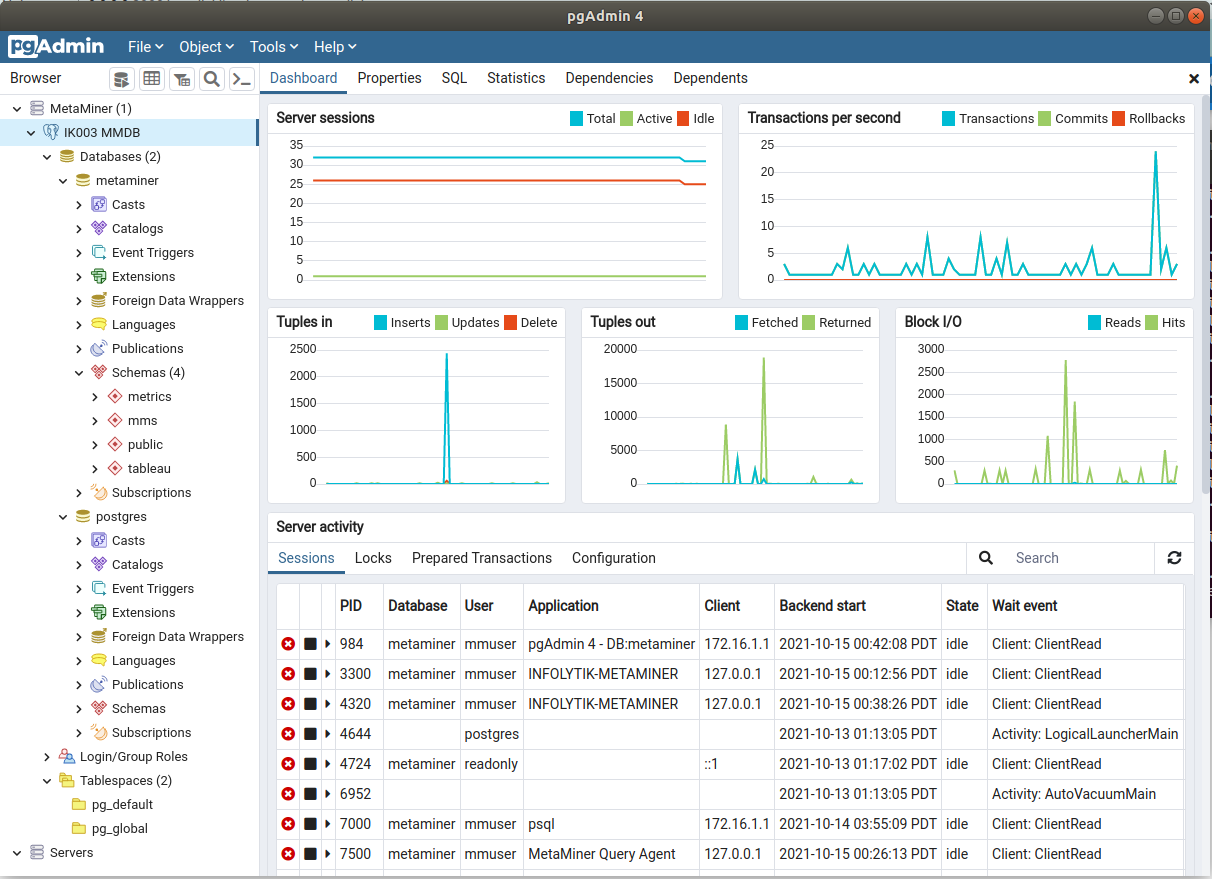Click the IK003 MMDB server elephant icon
The height and width of the screenshot is (879, 1212).
52,132
